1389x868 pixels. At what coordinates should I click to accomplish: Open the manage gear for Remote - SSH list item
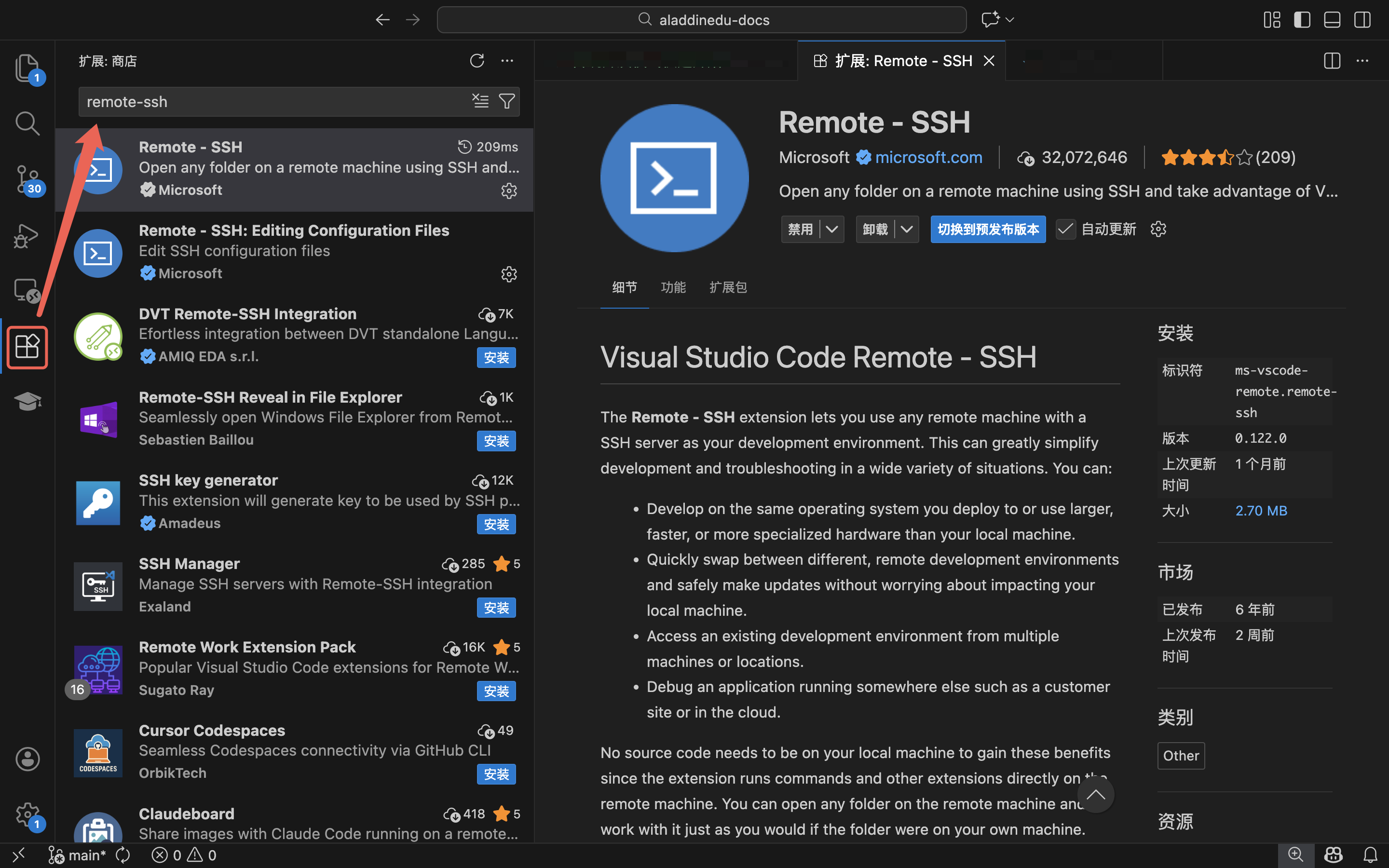(x=508, y=190)
